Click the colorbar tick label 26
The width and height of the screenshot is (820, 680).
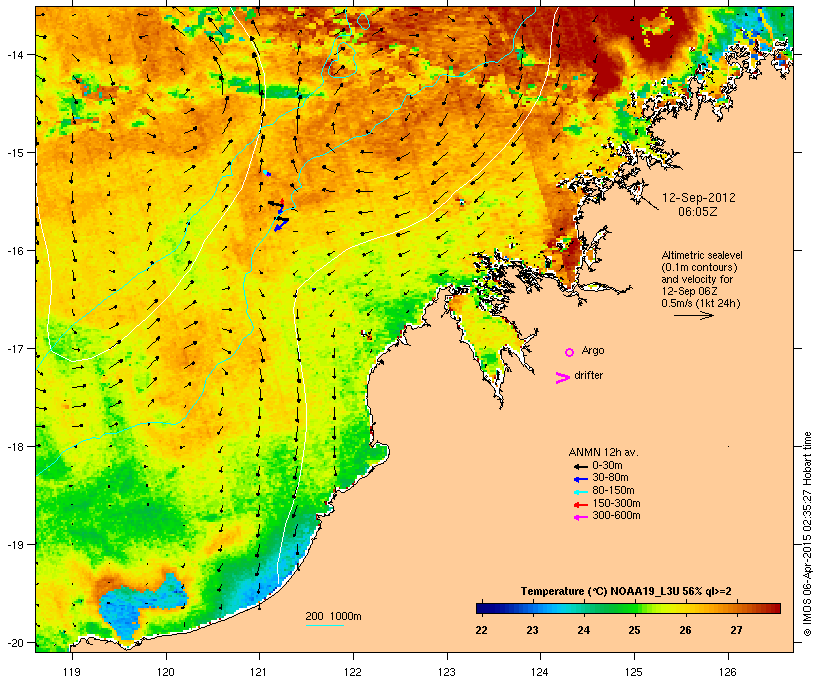685,630
